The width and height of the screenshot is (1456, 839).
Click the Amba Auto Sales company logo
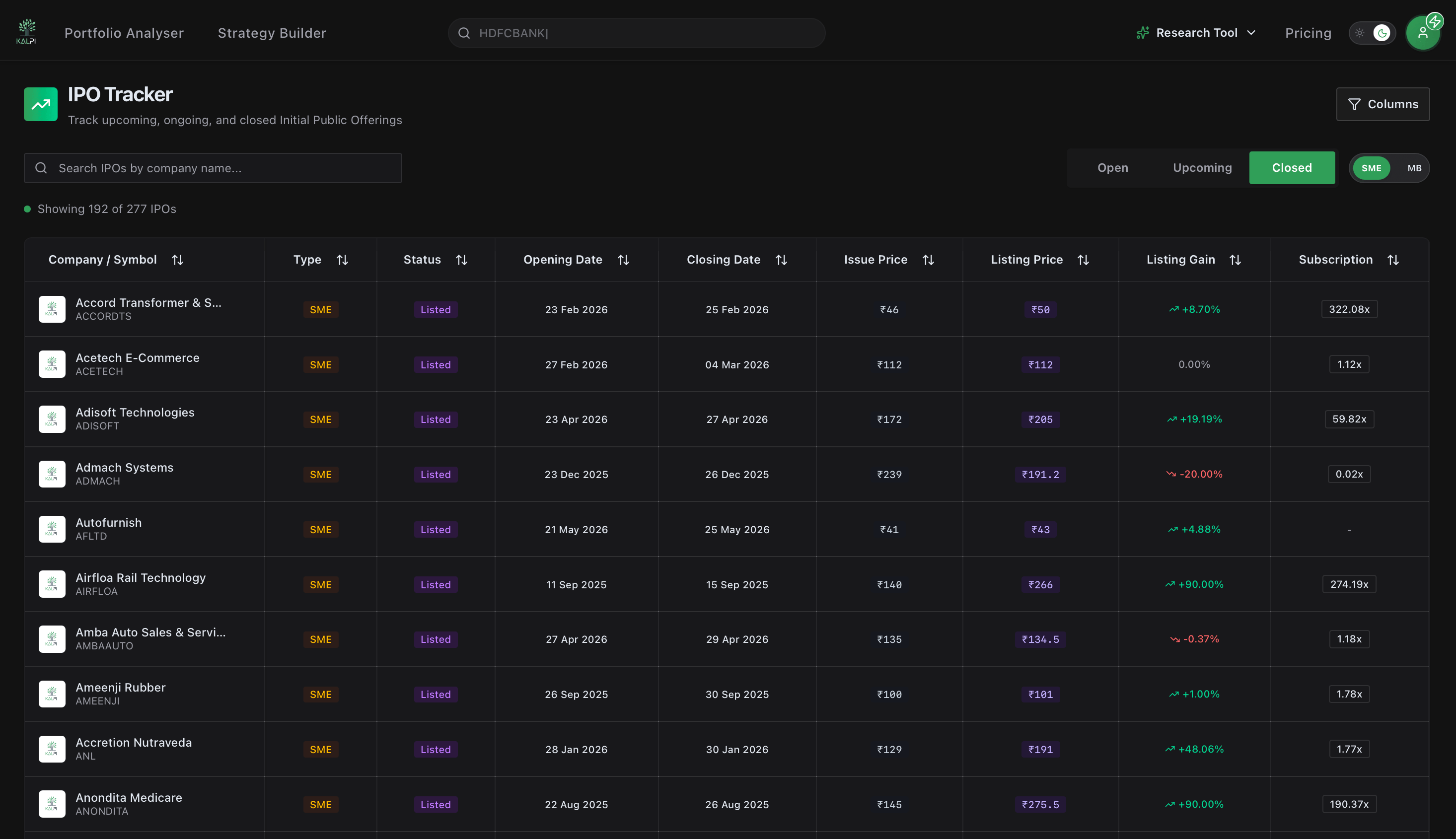(52, 639)
